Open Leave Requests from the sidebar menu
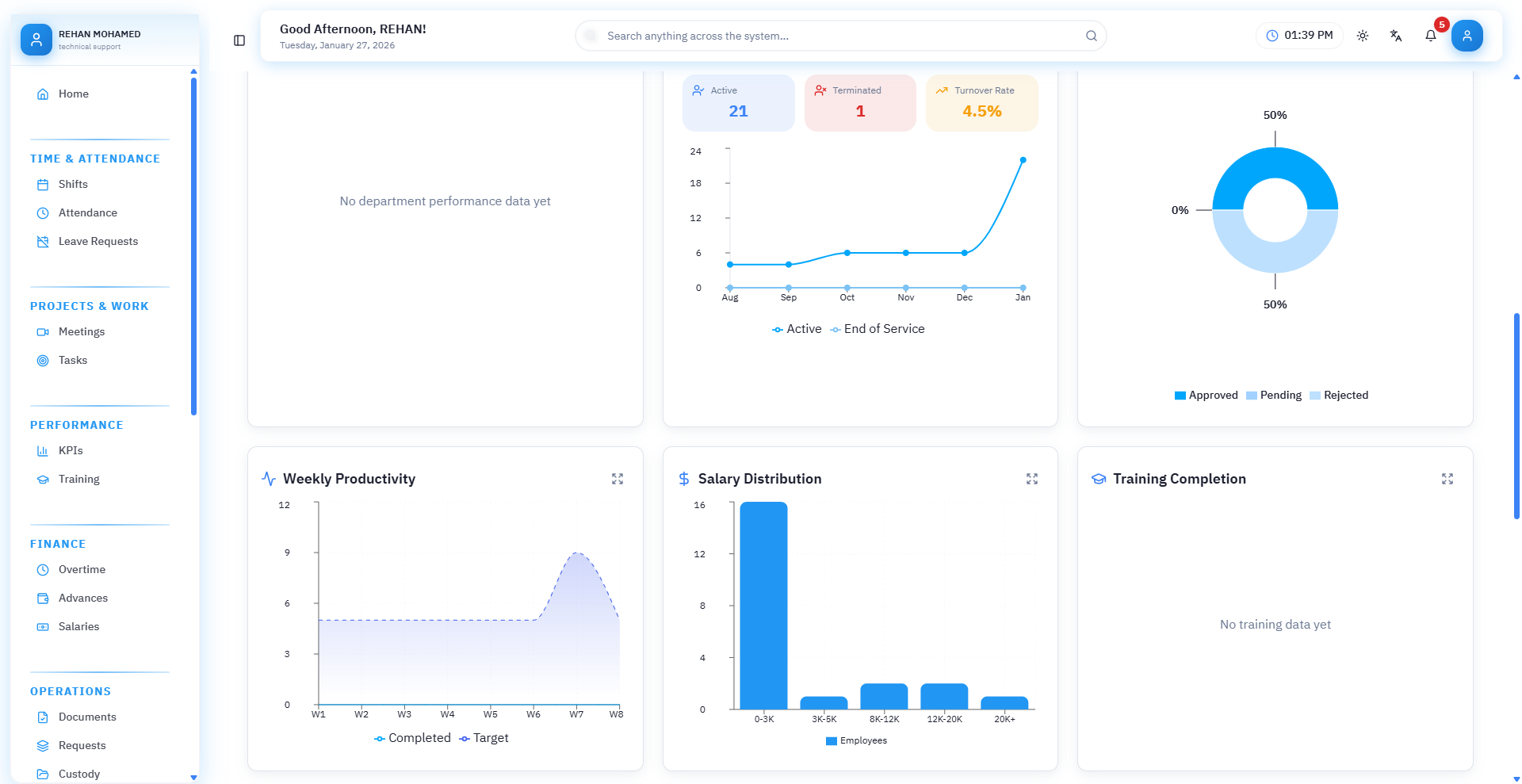The width and height of the screenshot is (1522, 784). (98, 241)
